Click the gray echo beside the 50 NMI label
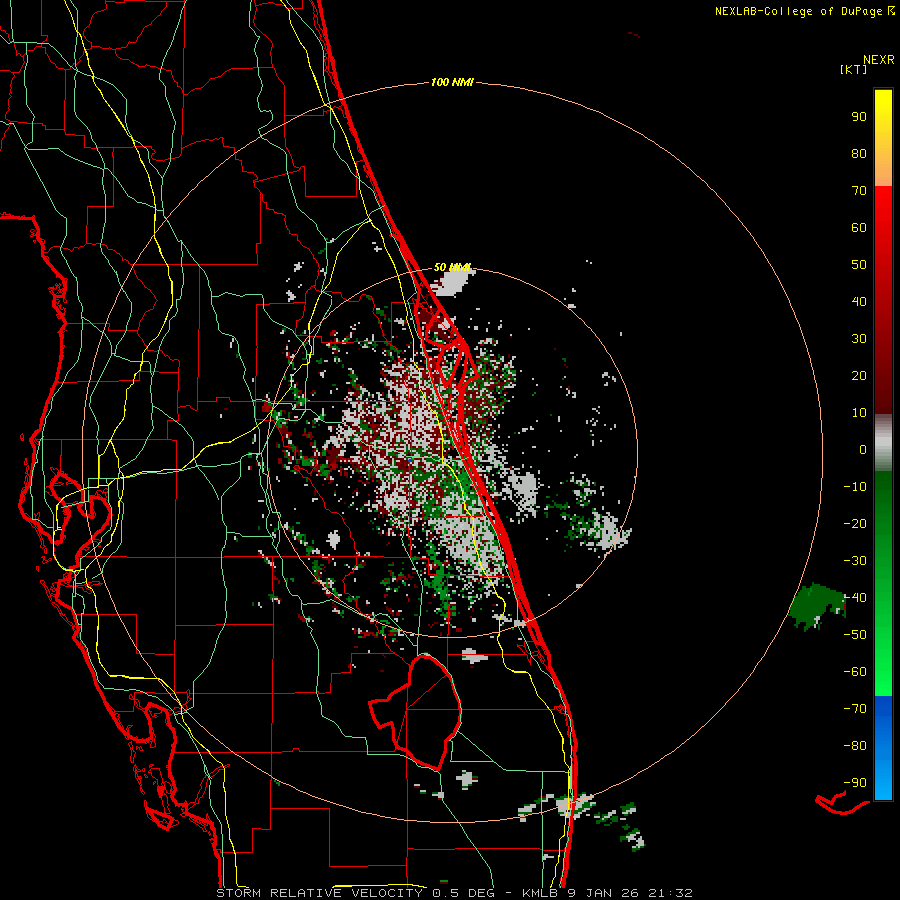 tap(451, 282)
